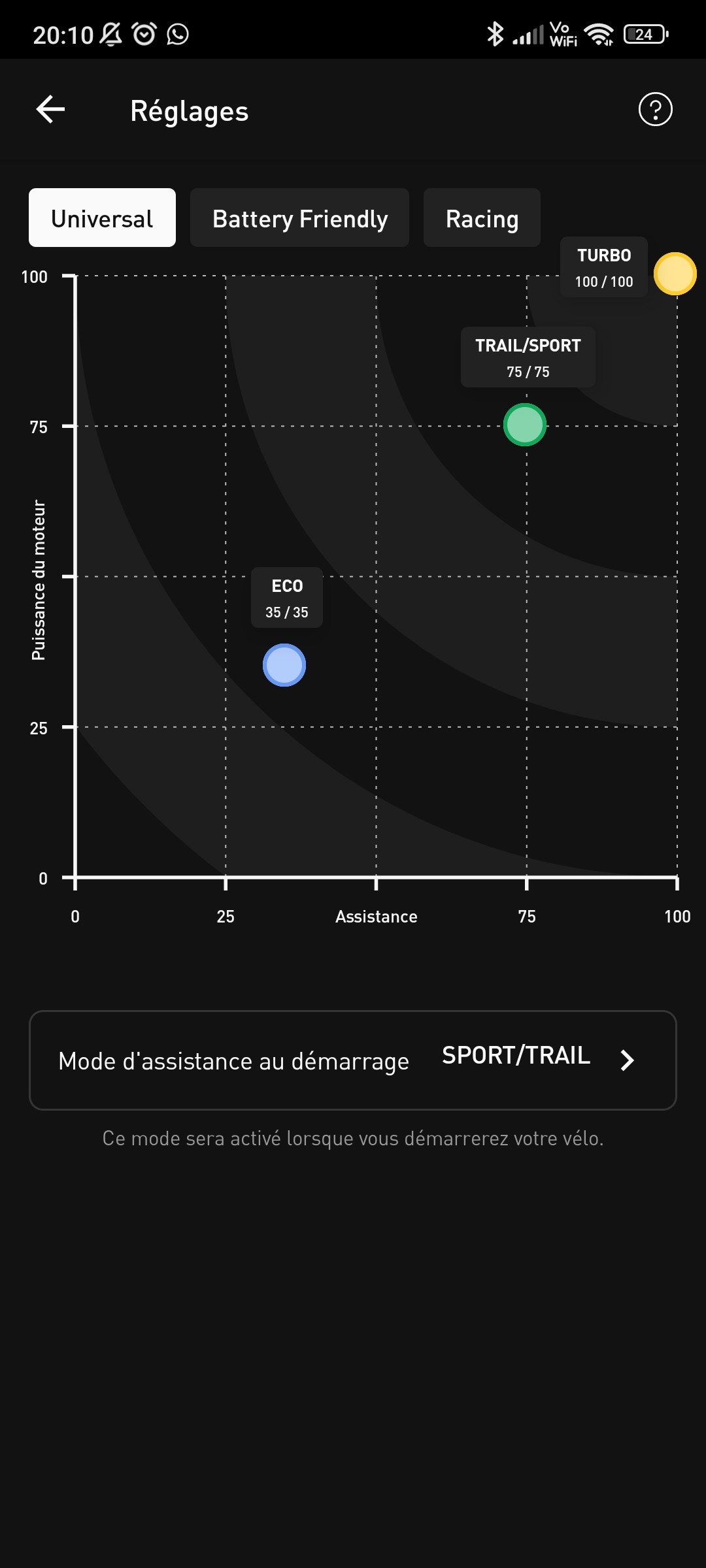
Task: Tap the alarm clock status icon
Action: [x=144, y=34]
